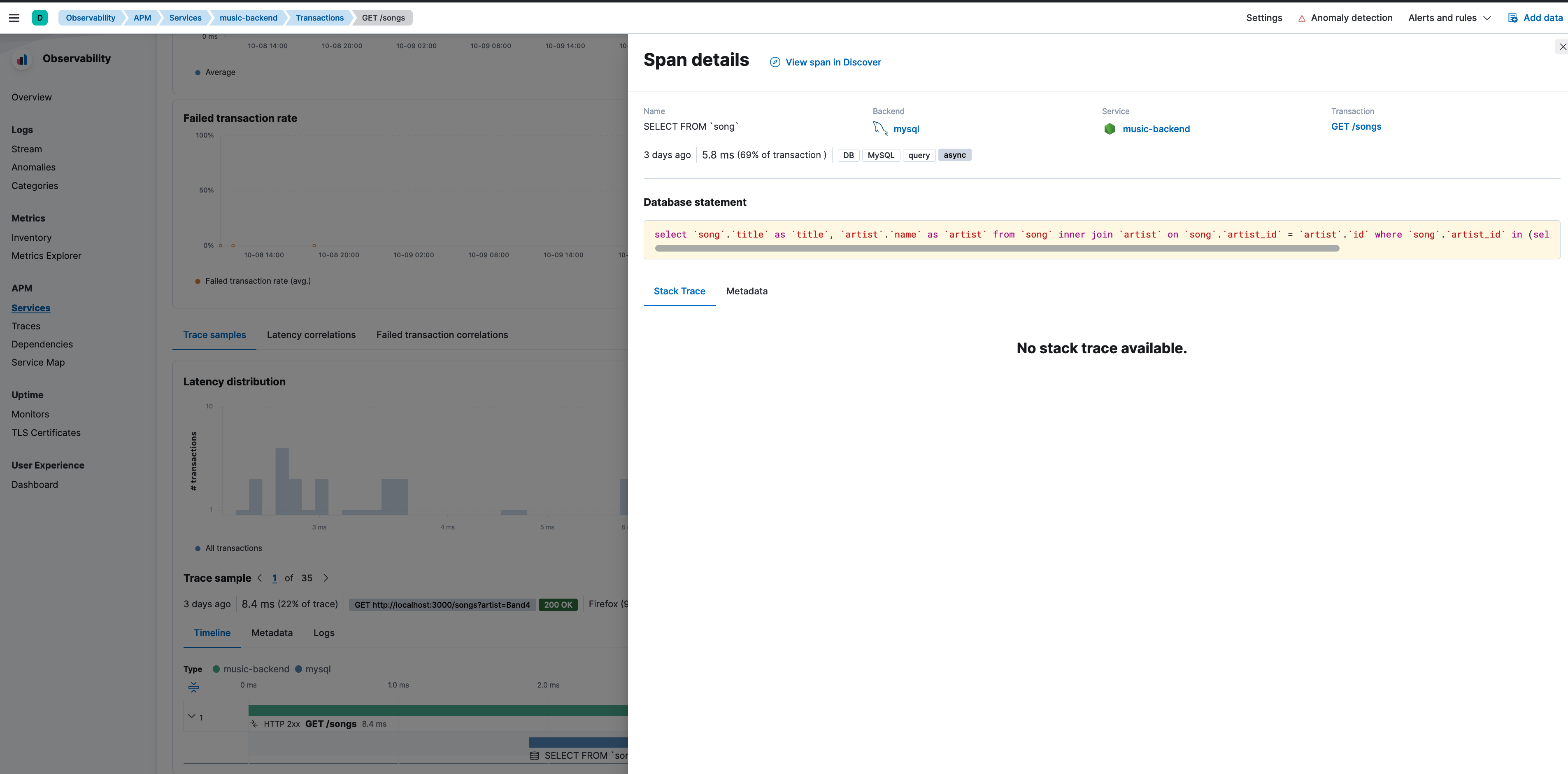1568x774 pixels.
Task: Open Categories in the sidebar
Action: pos(35,186)
